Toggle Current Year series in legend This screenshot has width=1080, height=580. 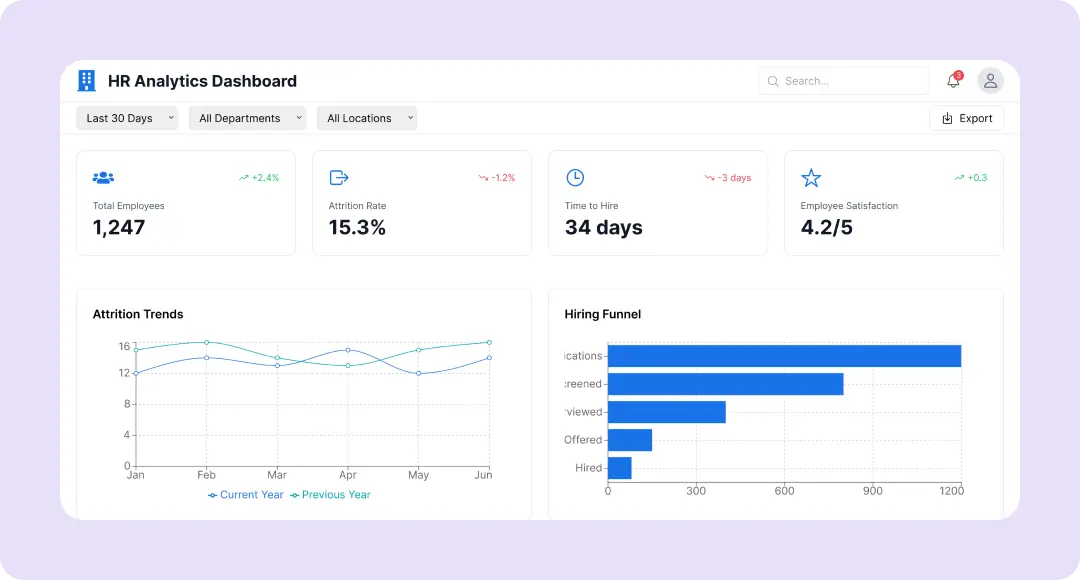[x=246, y=495]
